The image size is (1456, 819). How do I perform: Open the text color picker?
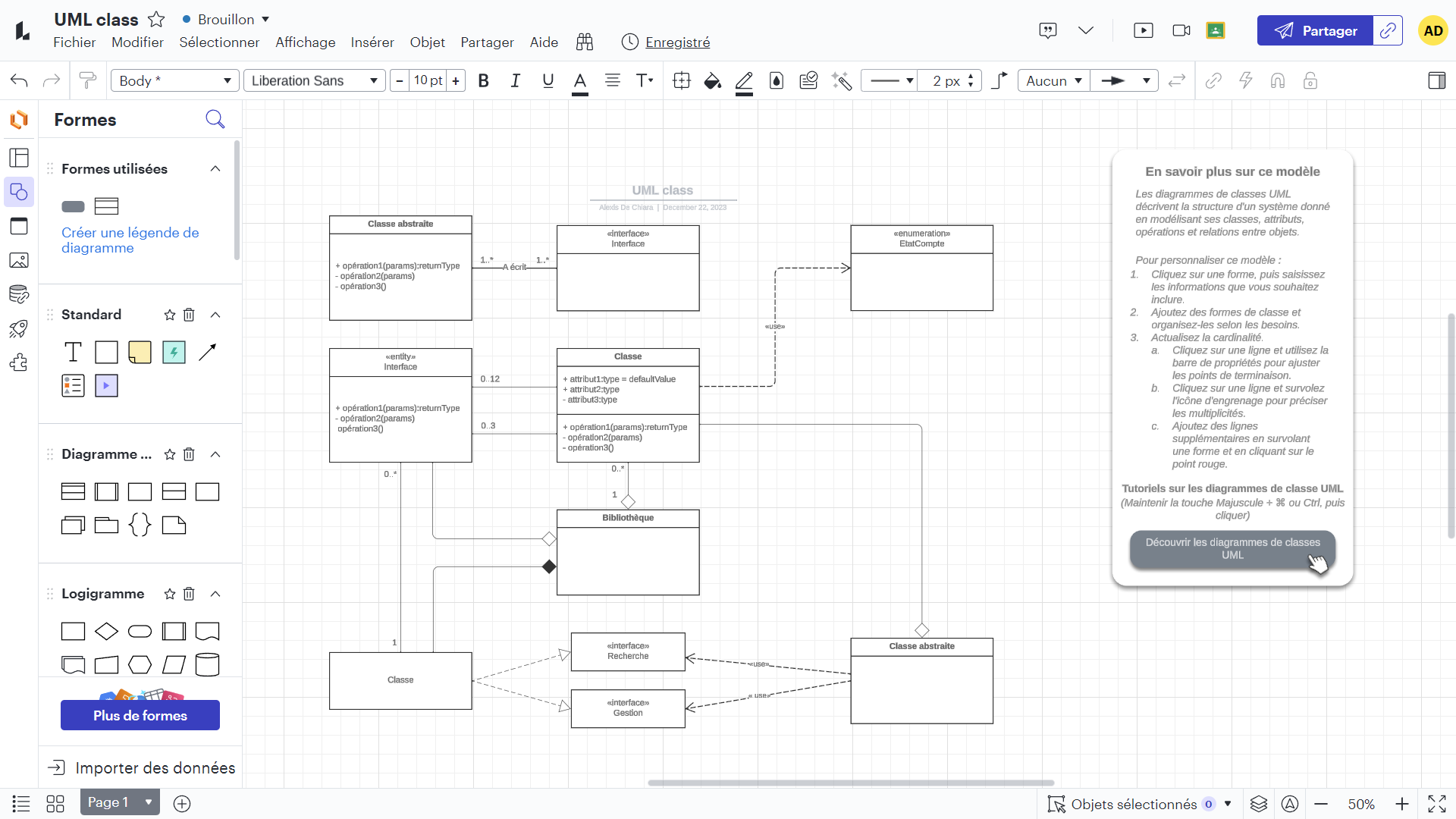[x=580, y=82]
